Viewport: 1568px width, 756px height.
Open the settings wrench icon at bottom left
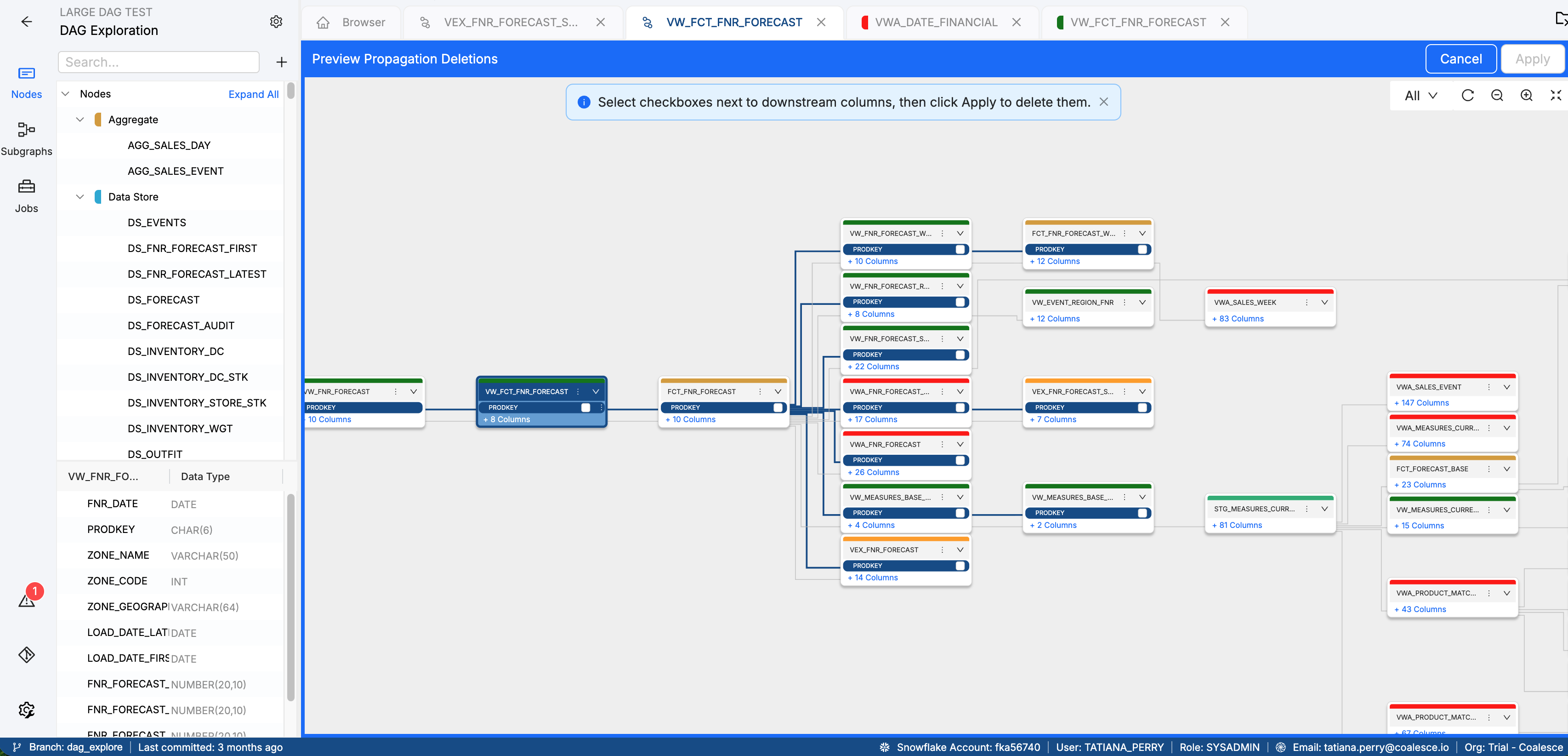27,710
